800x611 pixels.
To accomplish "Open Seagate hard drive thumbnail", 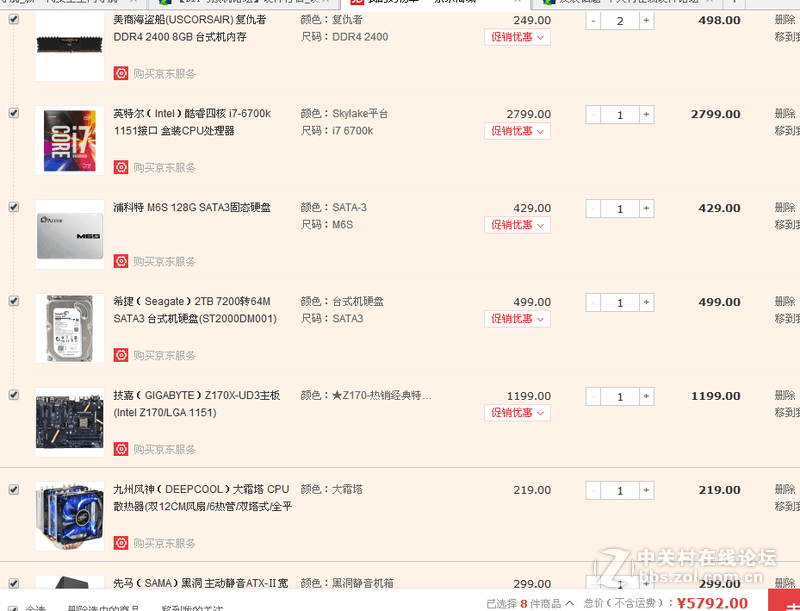I will point(69,328).
